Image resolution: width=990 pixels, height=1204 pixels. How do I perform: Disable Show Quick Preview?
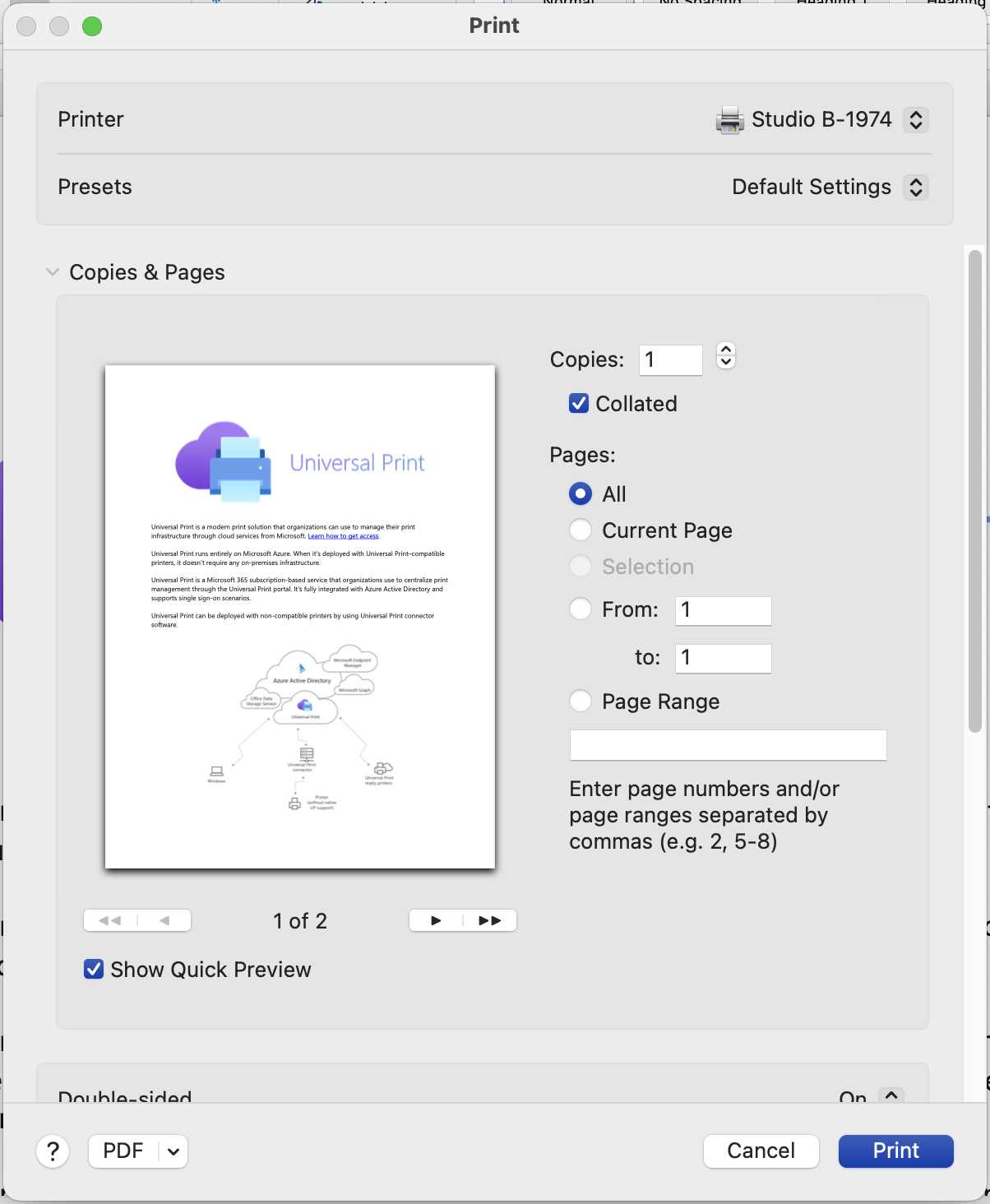point(93,970)
